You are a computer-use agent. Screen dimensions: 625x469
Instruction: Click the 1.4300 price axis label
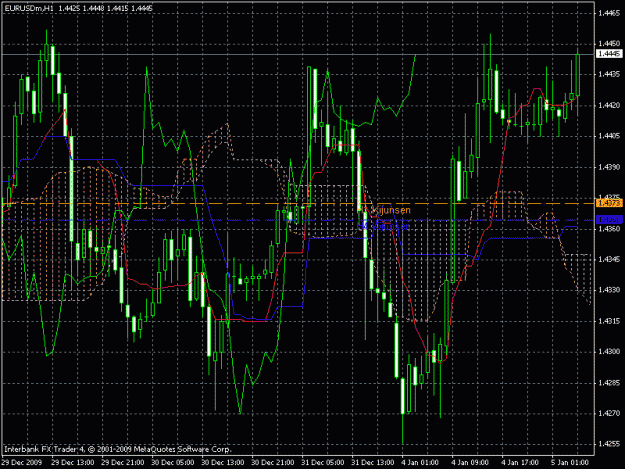(x=609, y=352)
